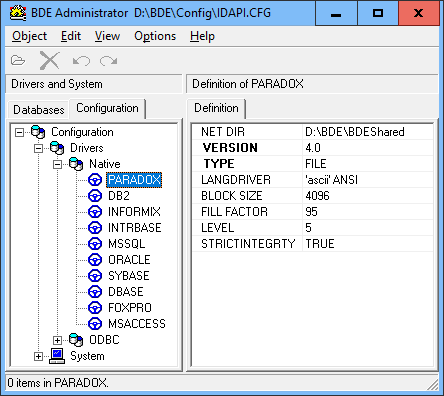The height and width of the screenshot is (396, 444).
Task: Click the Configuration root node database icon
Action: 38,132
